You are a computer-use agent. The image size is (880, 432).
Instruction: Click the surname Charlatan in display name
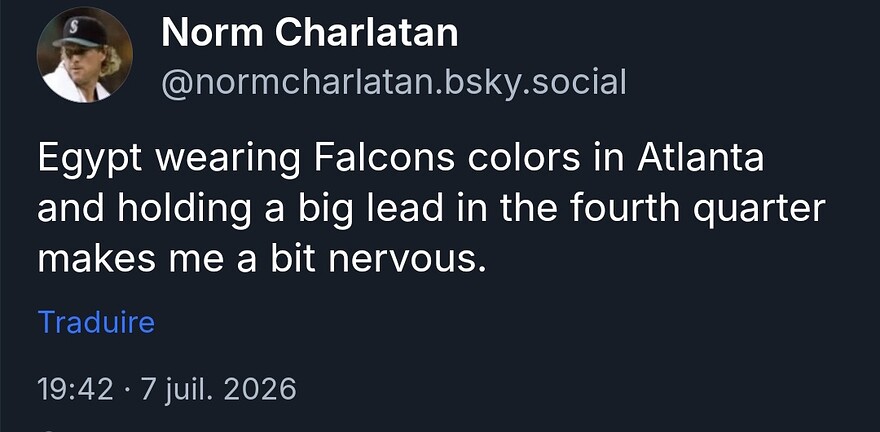(x=366, y=33)
